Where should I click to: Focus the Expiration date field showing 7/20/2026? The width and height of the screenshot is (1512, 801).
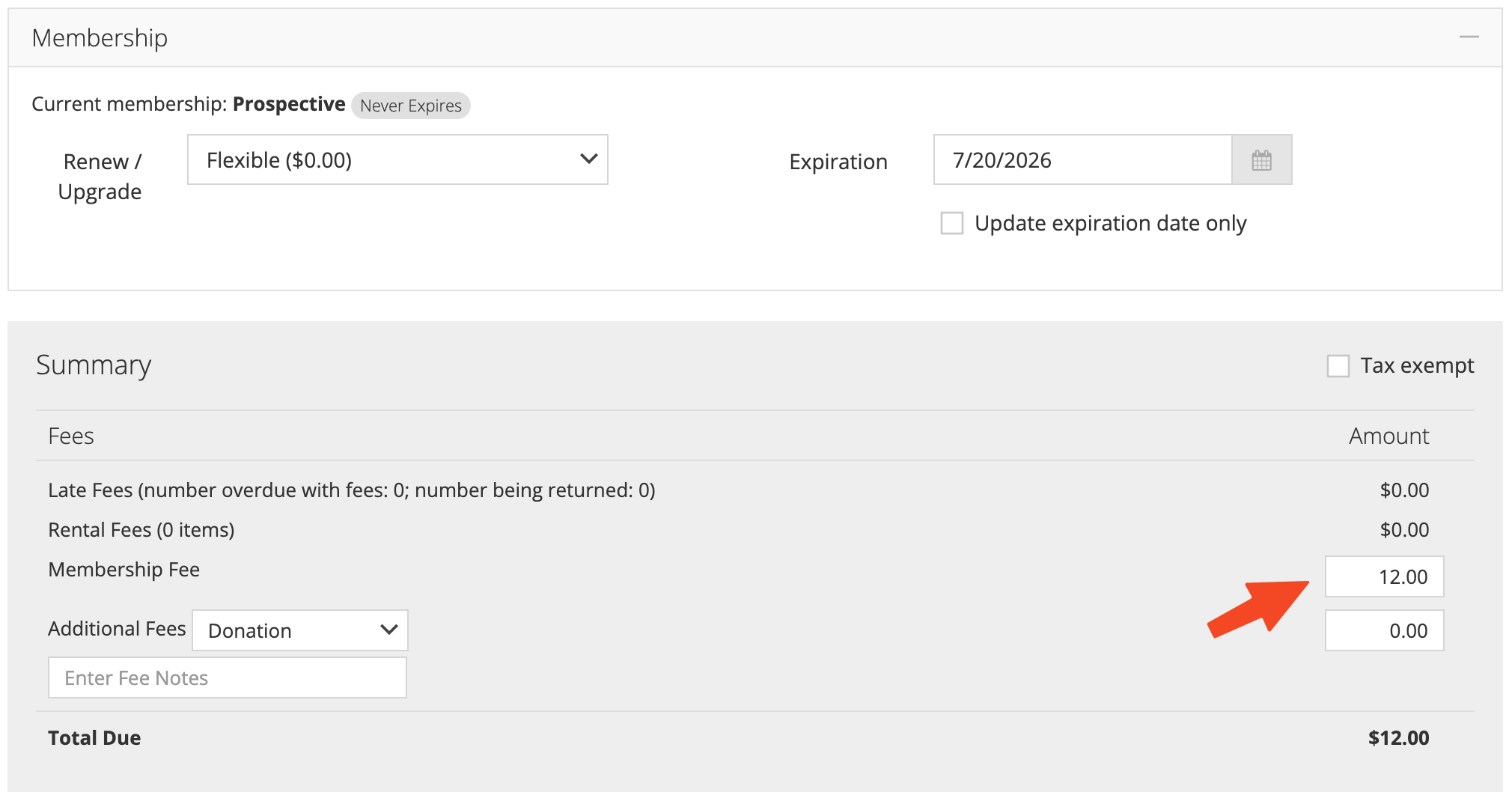pos(1082,160)
